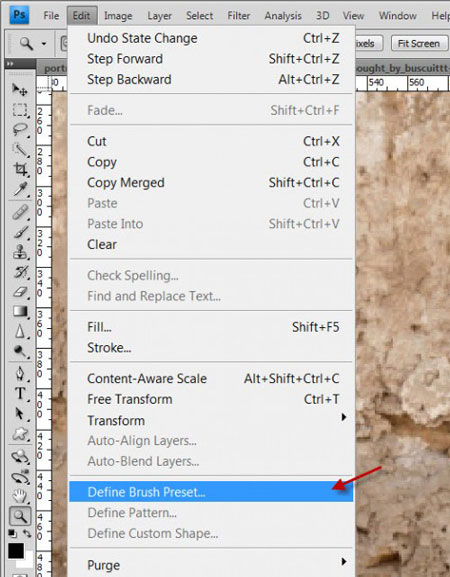Open the Purge submenu

click(211, 565)
